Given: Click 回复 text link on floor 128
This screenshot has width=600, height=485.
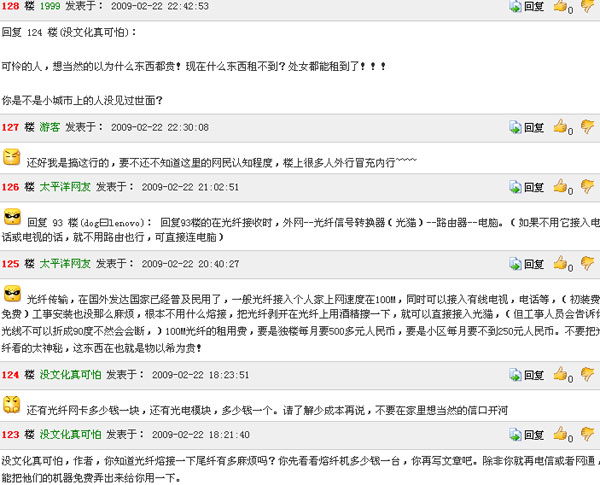Looking at the screenshot, I should (x=534, y=6).
